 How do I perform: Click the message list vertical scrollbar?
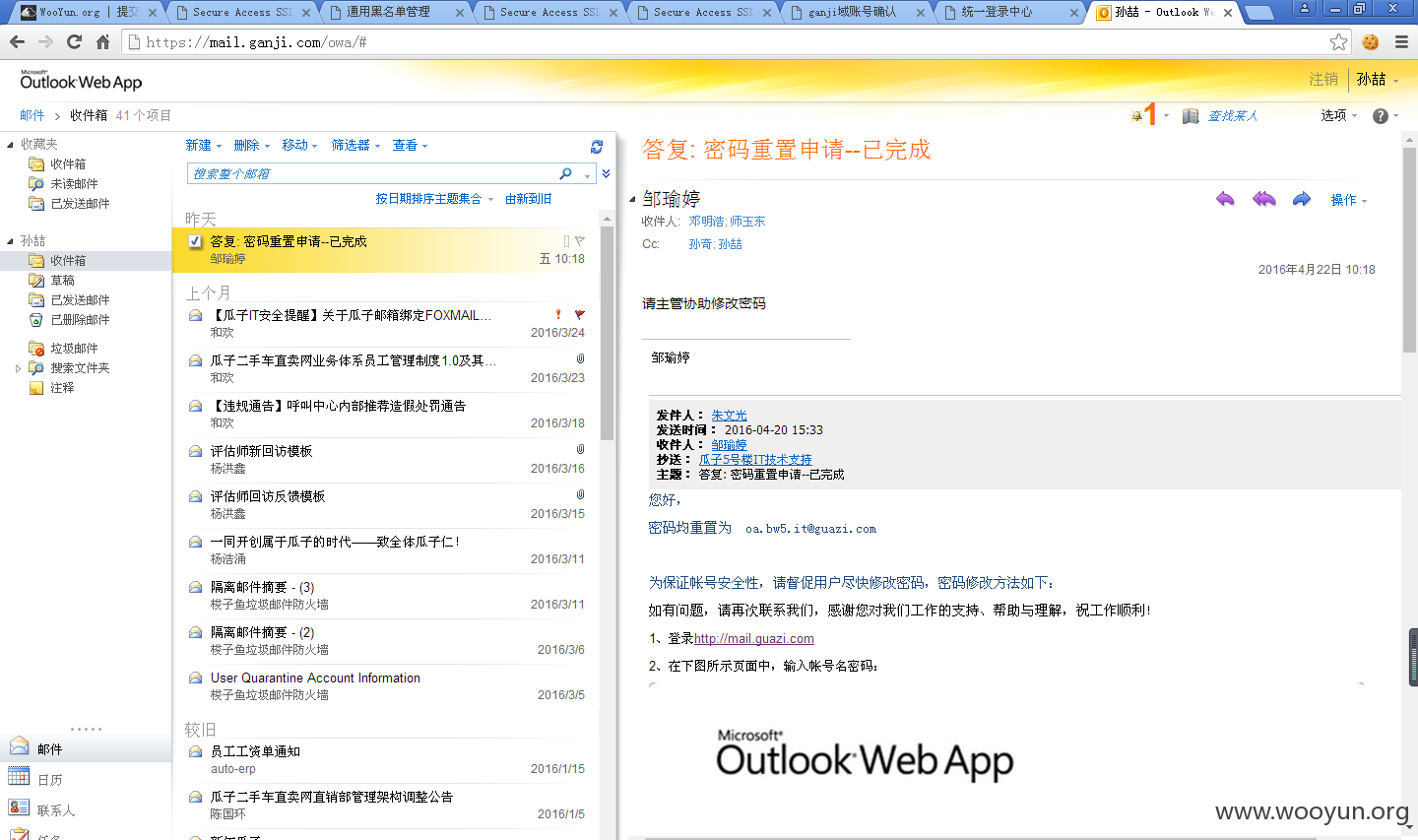tap(608, 335)
